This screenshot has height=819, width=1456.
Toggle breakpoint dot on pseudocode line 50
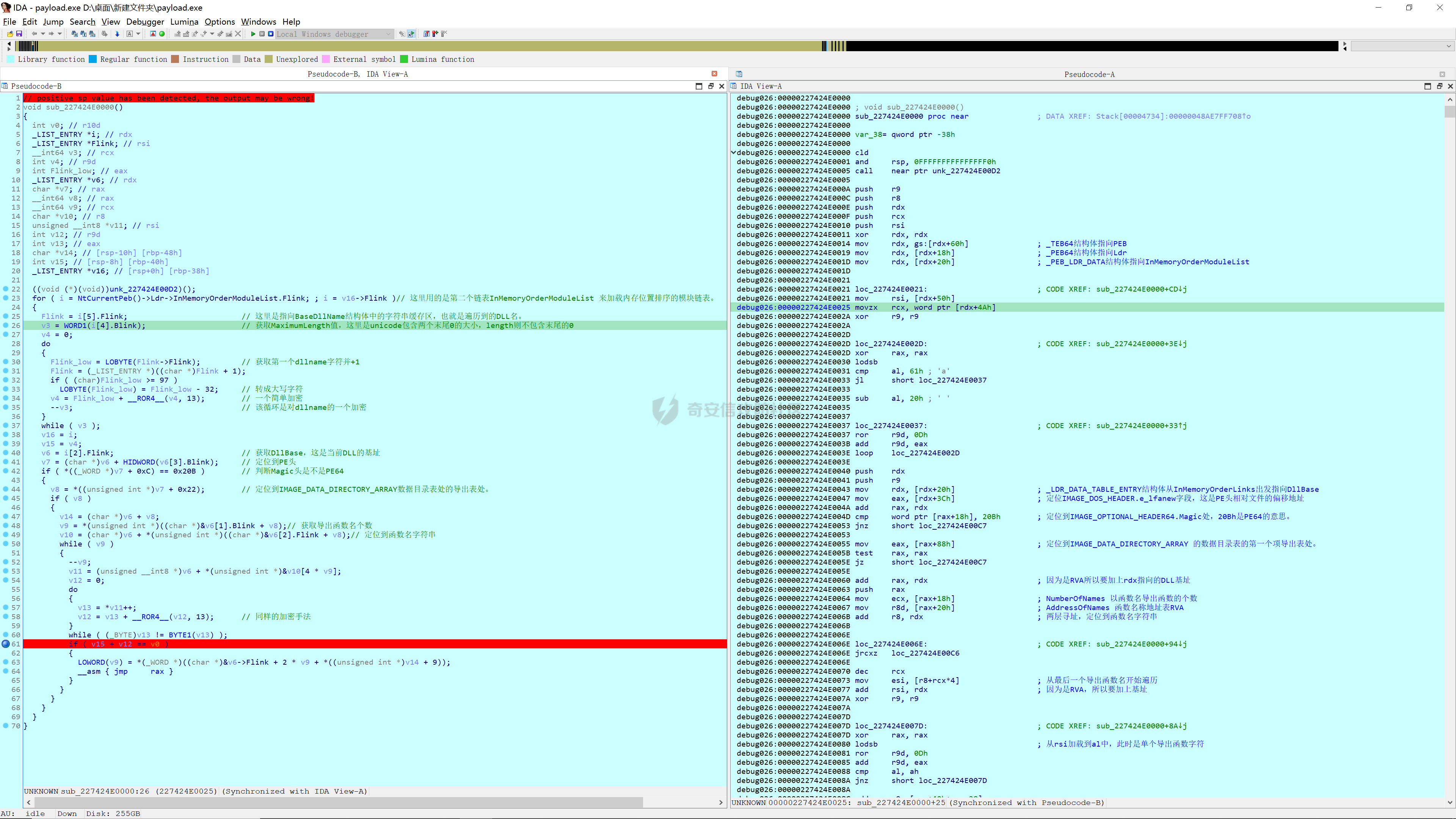tap(6, 544)
